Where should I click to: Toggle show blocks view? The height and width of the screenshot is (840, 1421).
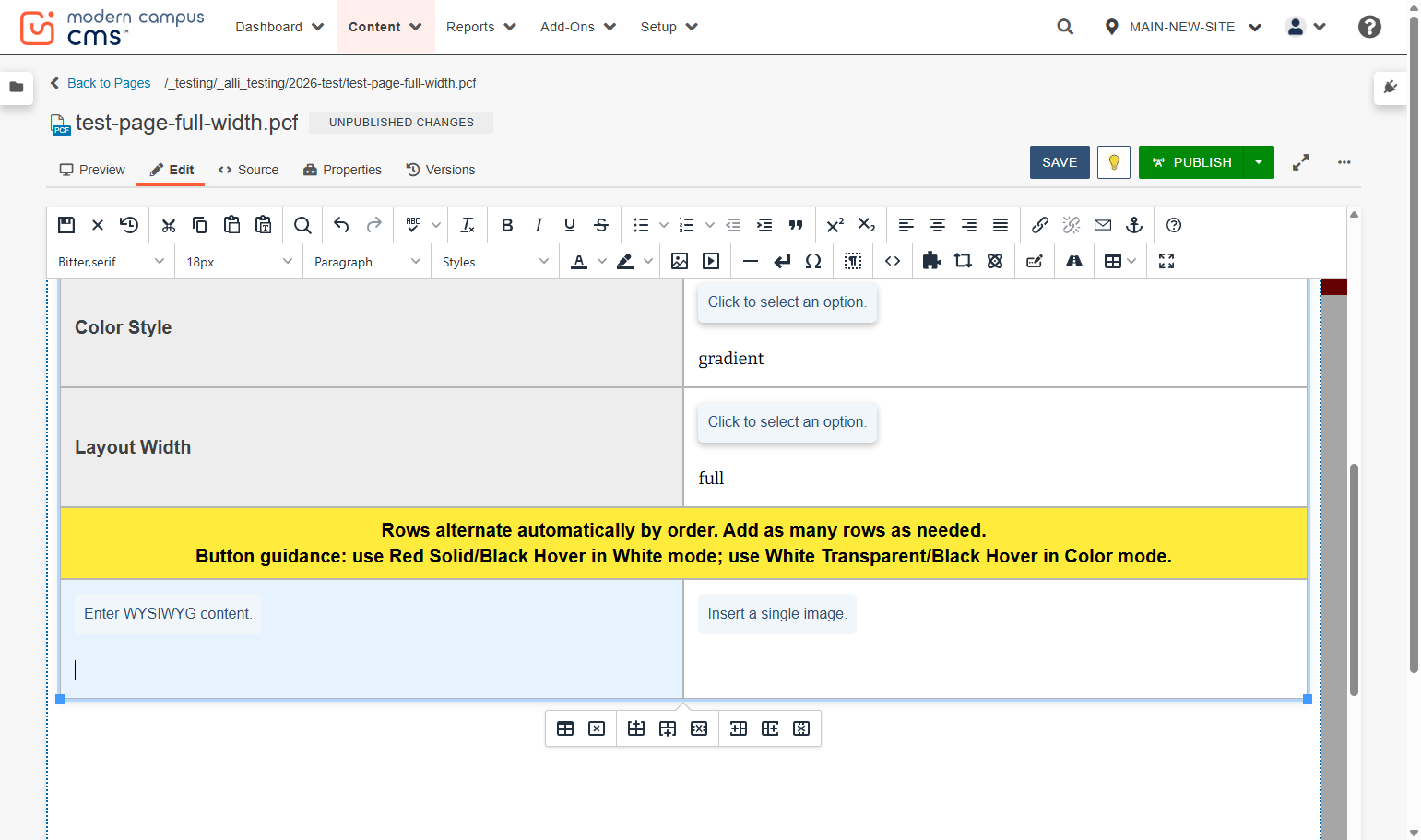pyautogui.click(x=853, y=261)
